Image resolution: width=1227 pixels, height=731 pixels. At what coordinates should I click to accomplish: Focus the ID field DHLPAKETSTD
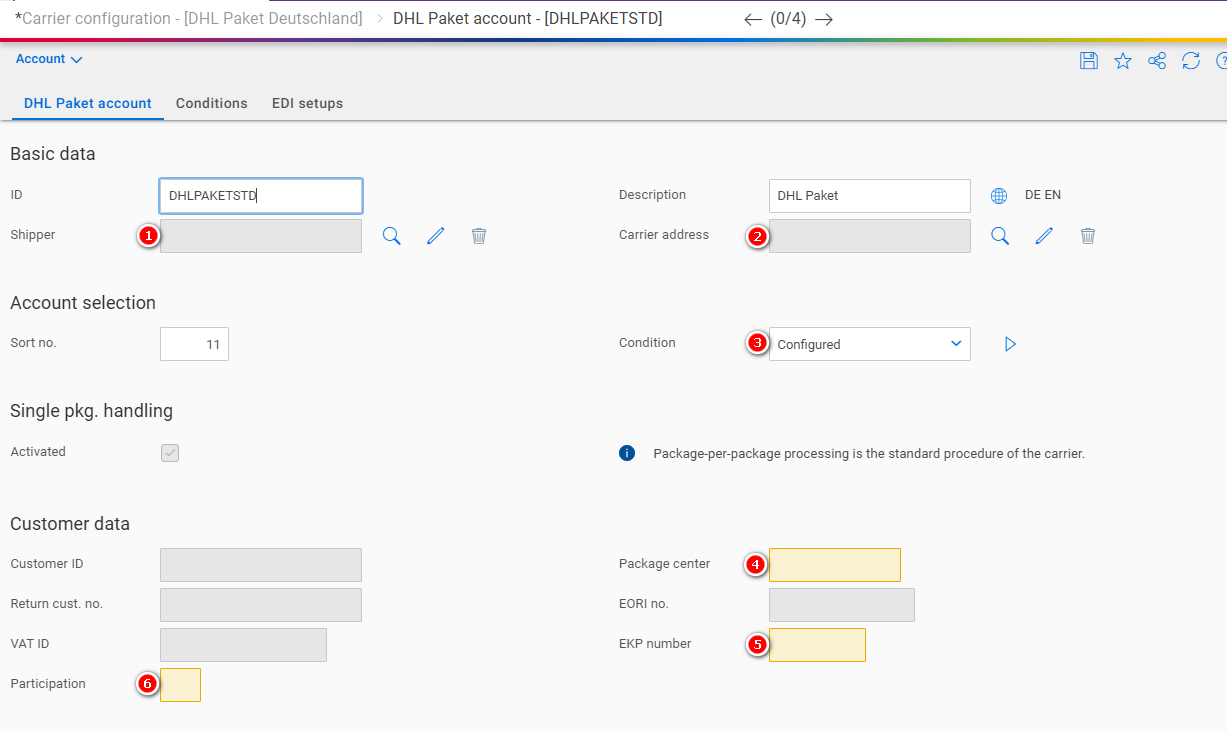click(x=261, y=196)
